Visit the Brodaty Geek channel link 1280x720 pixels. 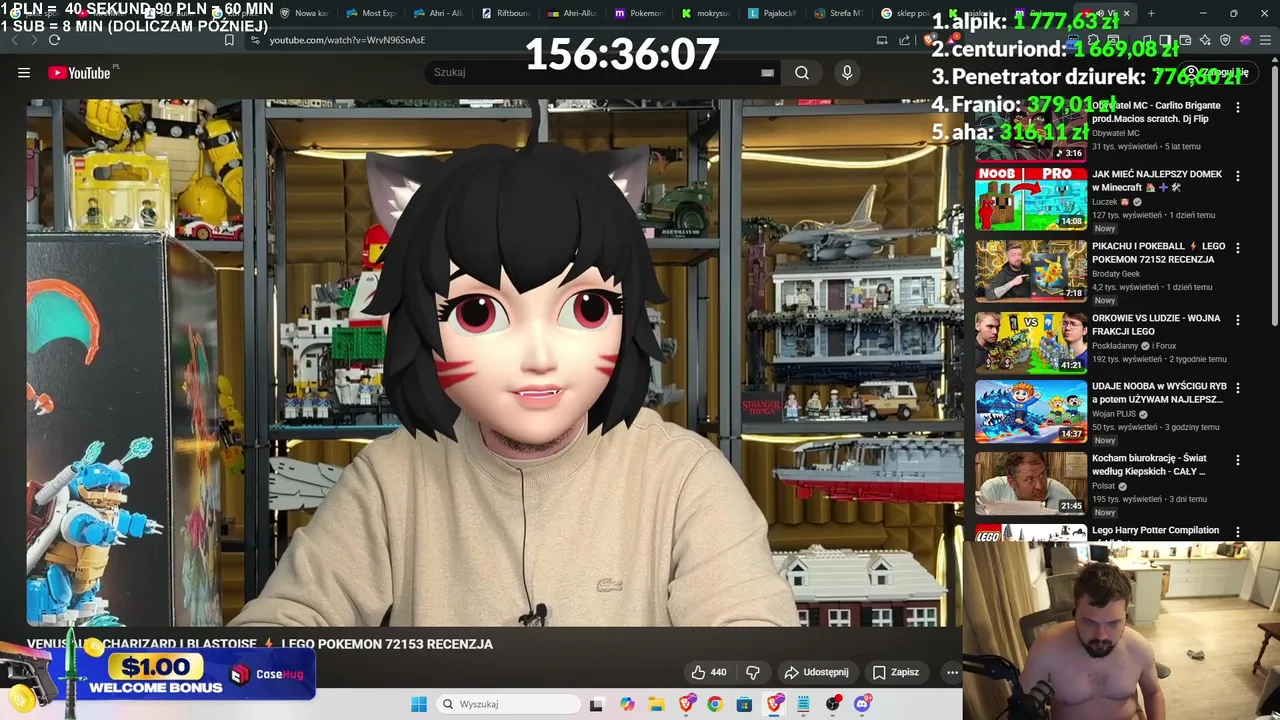pyautogui.click(x=1115, y=273)
